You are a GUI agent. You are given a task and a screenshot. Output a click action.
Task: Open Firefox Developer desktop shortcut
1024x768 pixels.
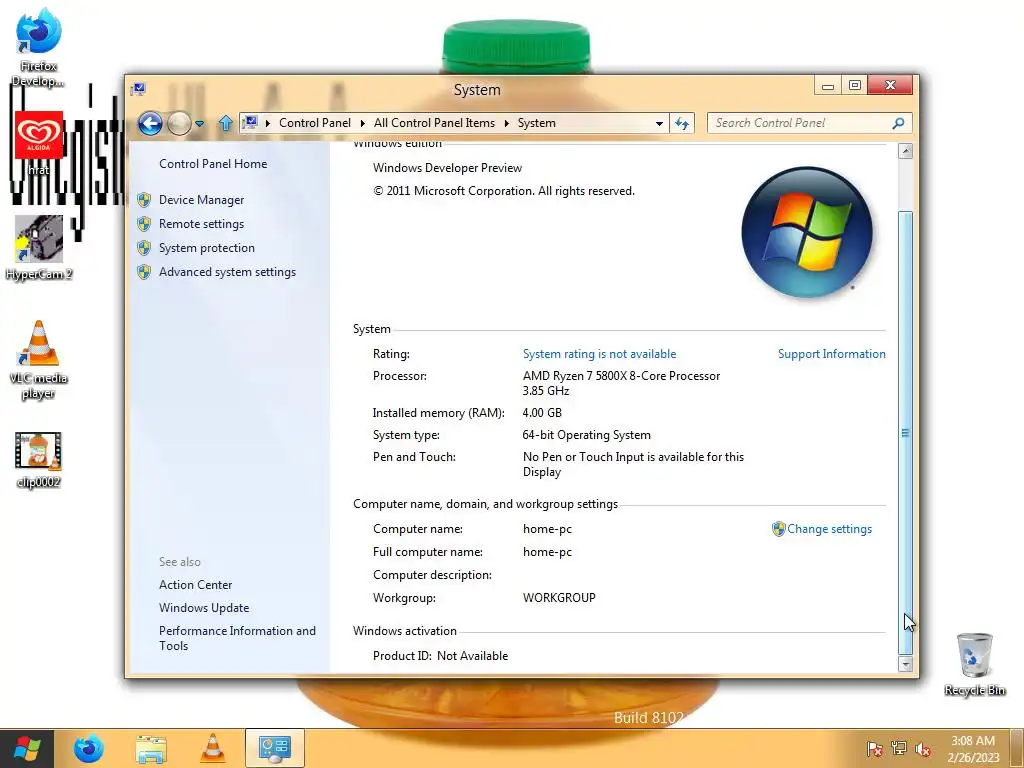39,47
